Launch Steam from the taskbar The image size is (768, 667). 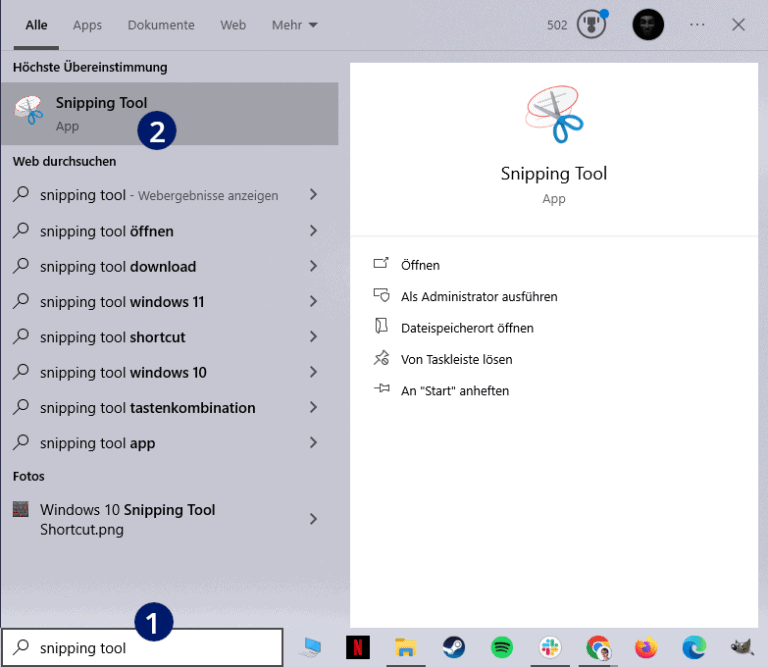tap(453, 648)
